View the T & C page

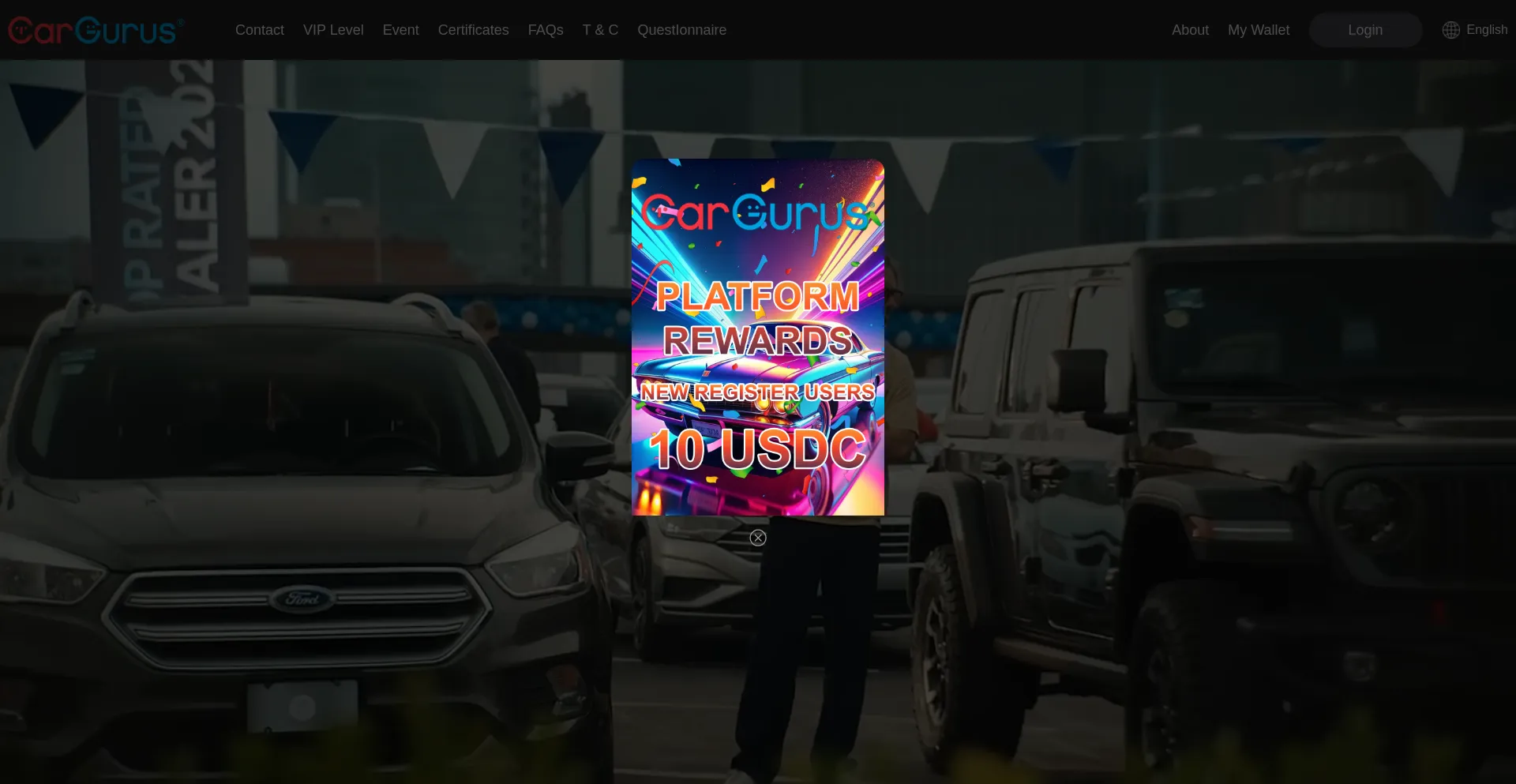click(600, 29)
